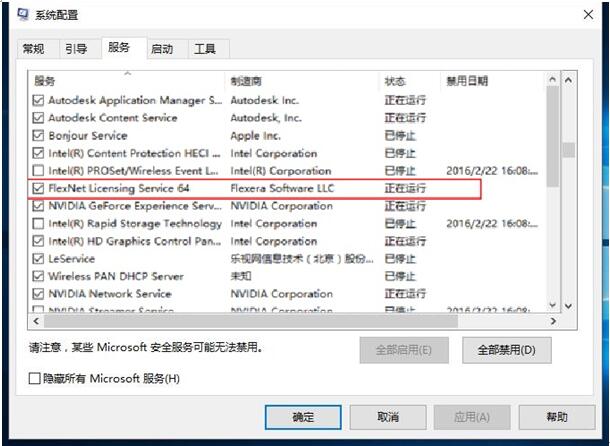Close the 系统配置 dialog

coord(588,15)
